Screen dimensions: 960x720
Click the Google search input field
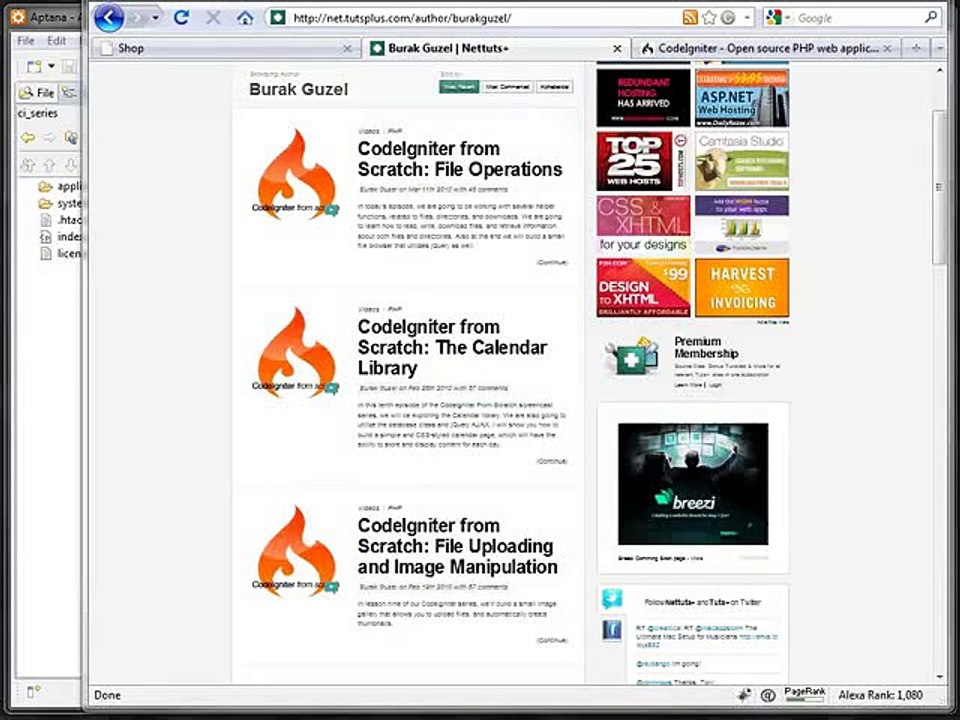coord(857,18)
